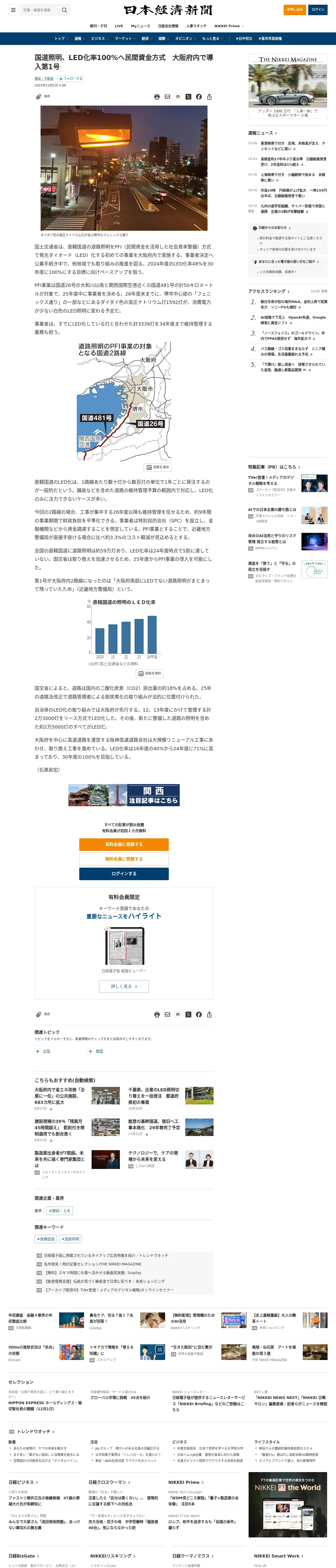Click the upload share icon at the article end

click(x=209, y=1015)
